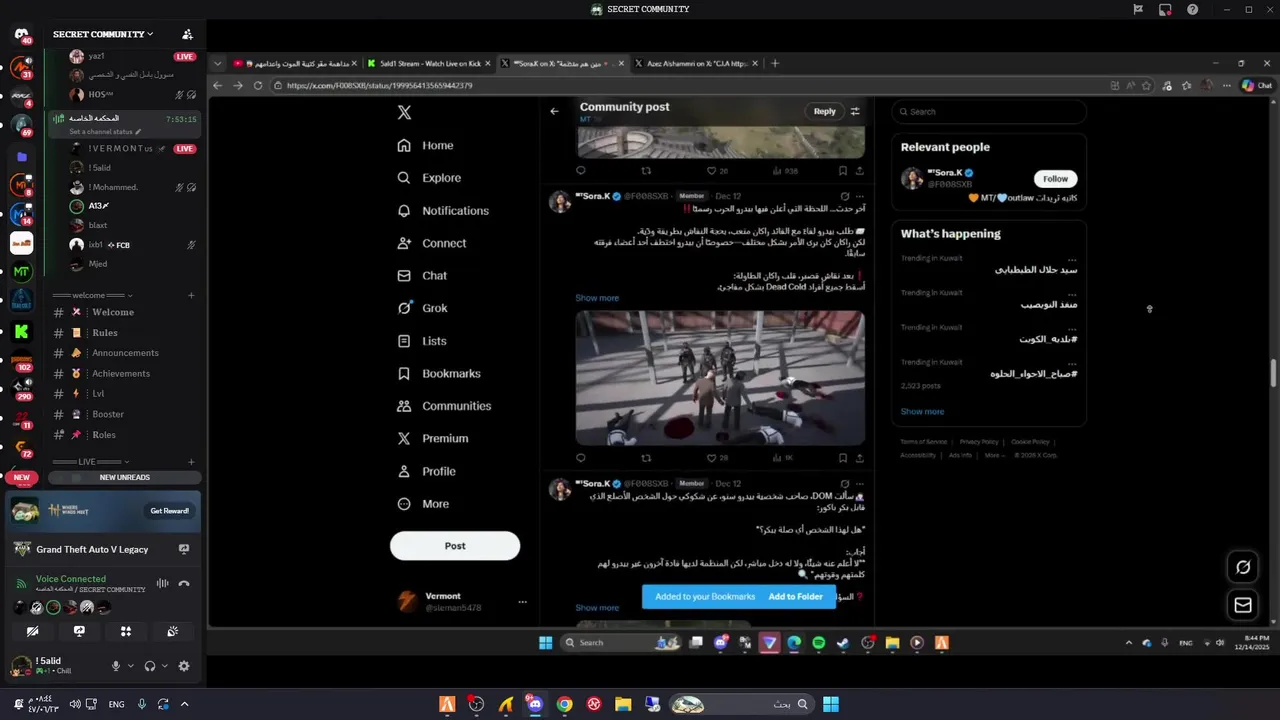This screenshot has height=720, width=1280.
Task: Add channel to welcome category plus
Action: [x=191, y=295]
